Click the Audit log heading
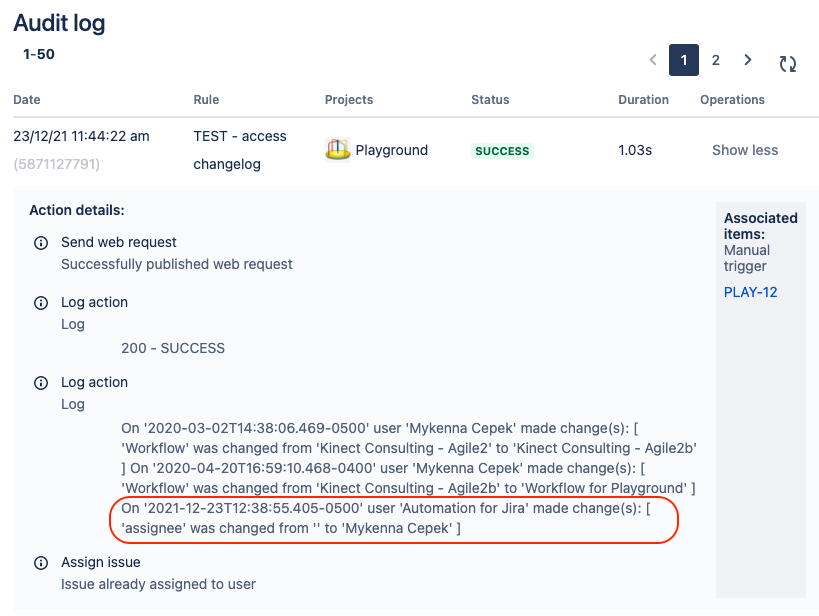This screenshot has width=819, height=616. pos(60,23)
